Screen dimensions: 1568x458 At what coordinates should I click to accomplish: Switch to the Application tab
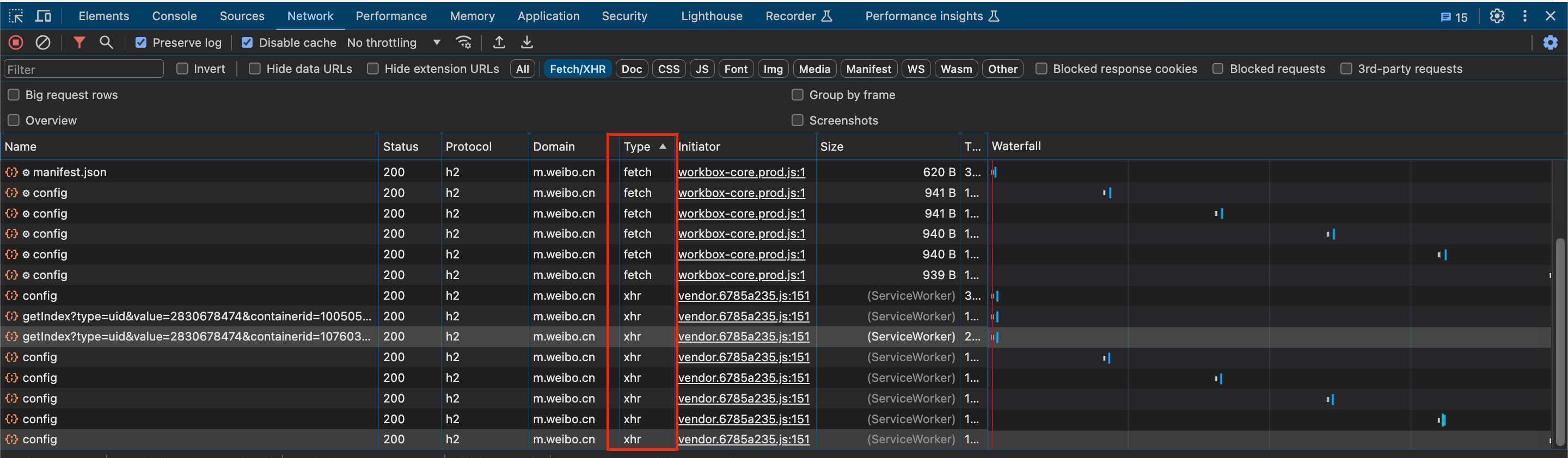coord(548,16)
